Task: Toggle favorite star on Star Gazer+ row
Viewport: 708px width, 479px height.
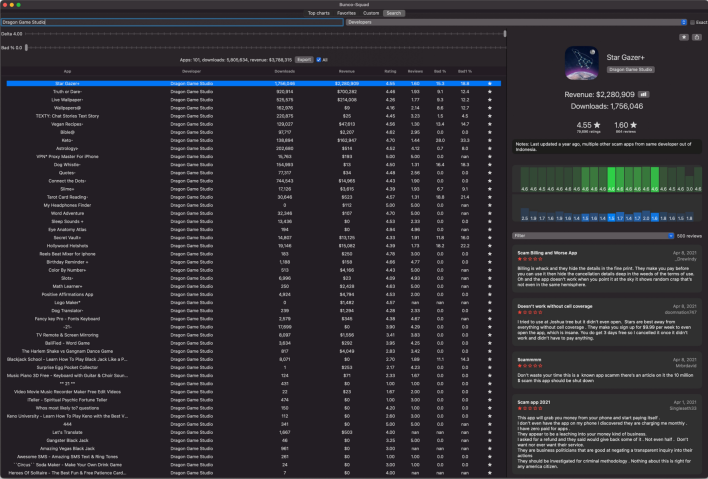Action: coord(490,84)
